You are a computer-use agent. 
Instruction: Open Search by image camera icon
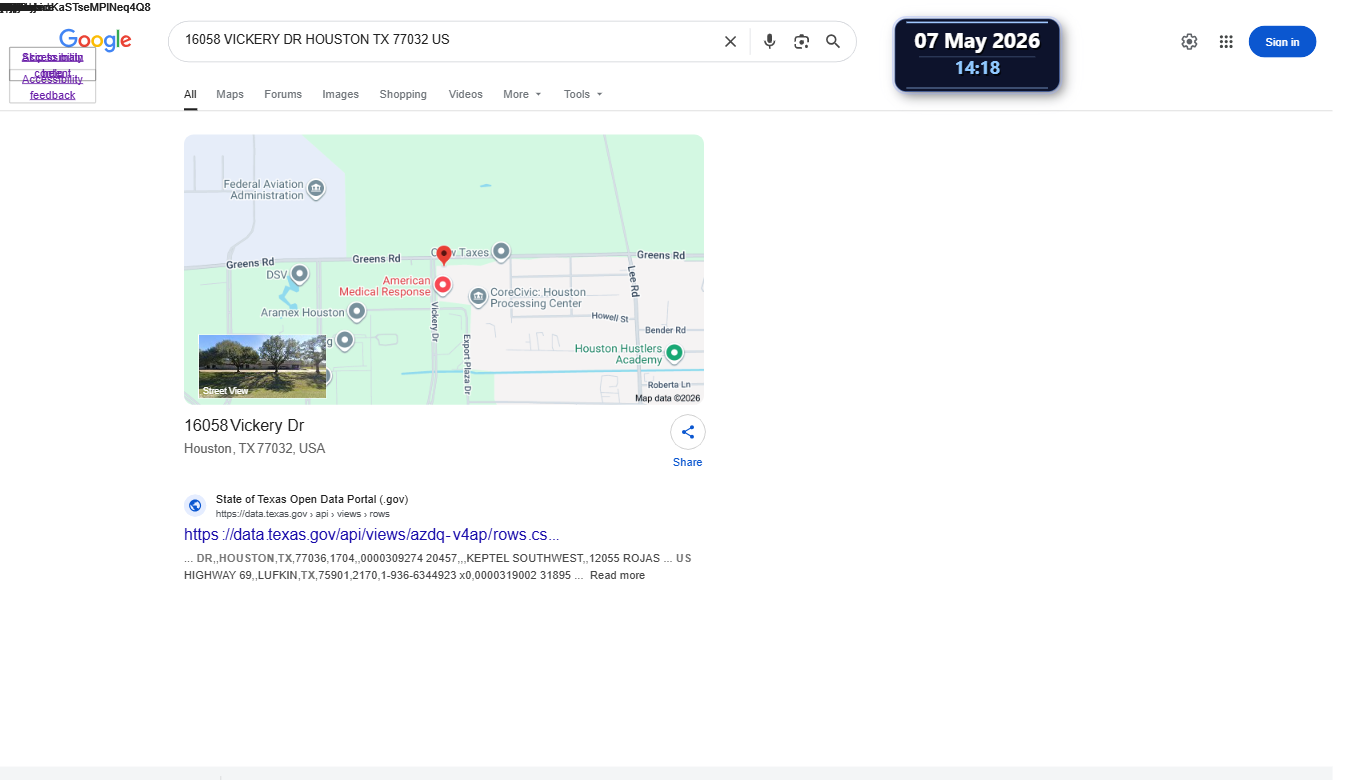click(801, 41)
